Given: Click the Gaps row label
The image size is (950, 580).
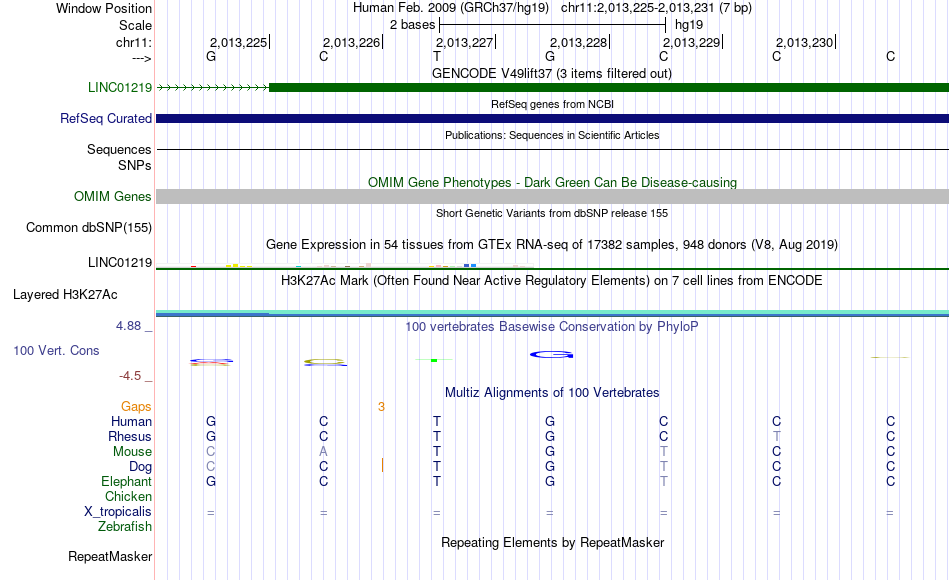Looking at the screenshot, I should [x=136, y=407].
